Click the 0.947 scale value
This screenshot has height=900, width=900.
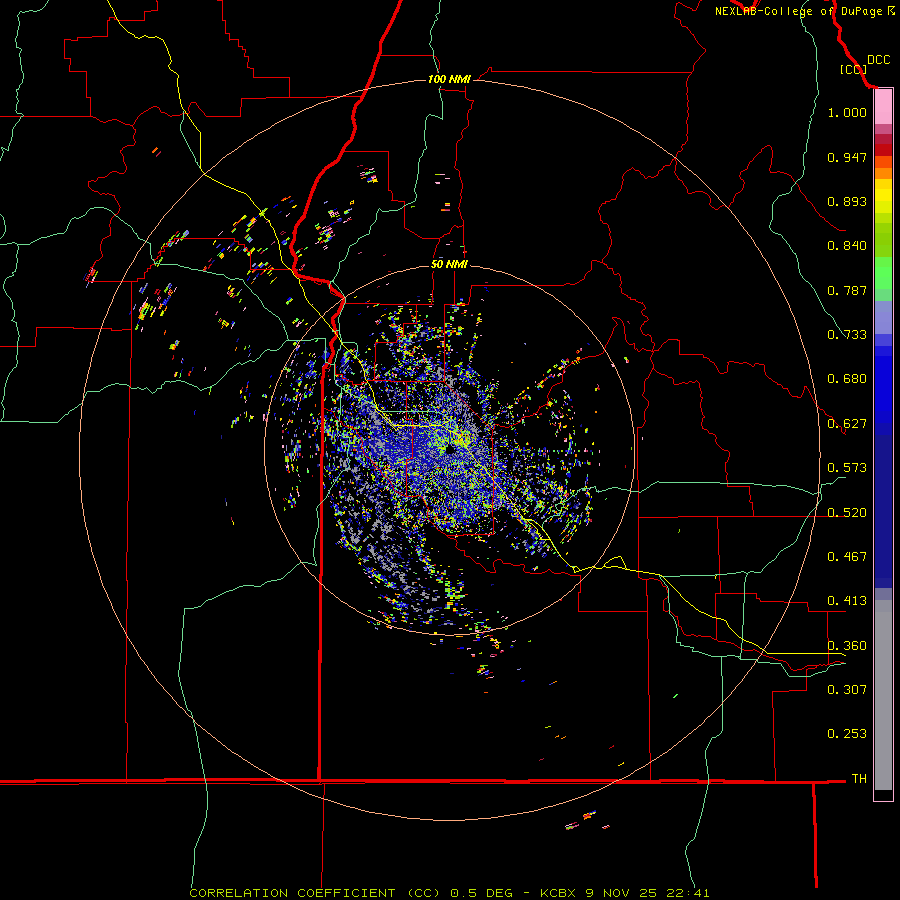[847, 157]
